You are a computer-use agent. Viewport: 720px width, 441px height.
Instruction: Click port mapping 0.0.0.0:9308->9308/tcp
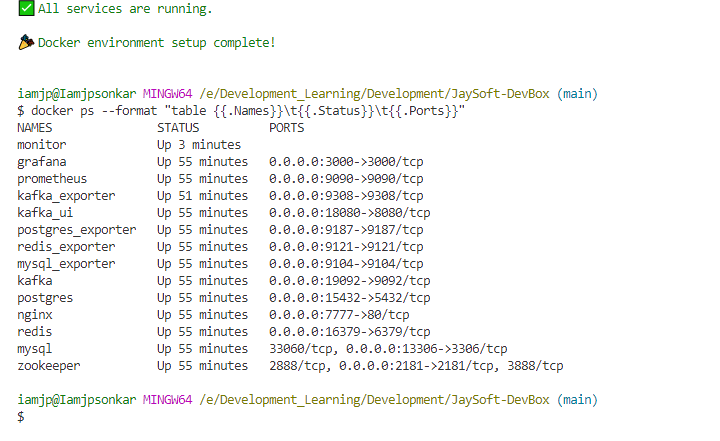tap(346, 196)
